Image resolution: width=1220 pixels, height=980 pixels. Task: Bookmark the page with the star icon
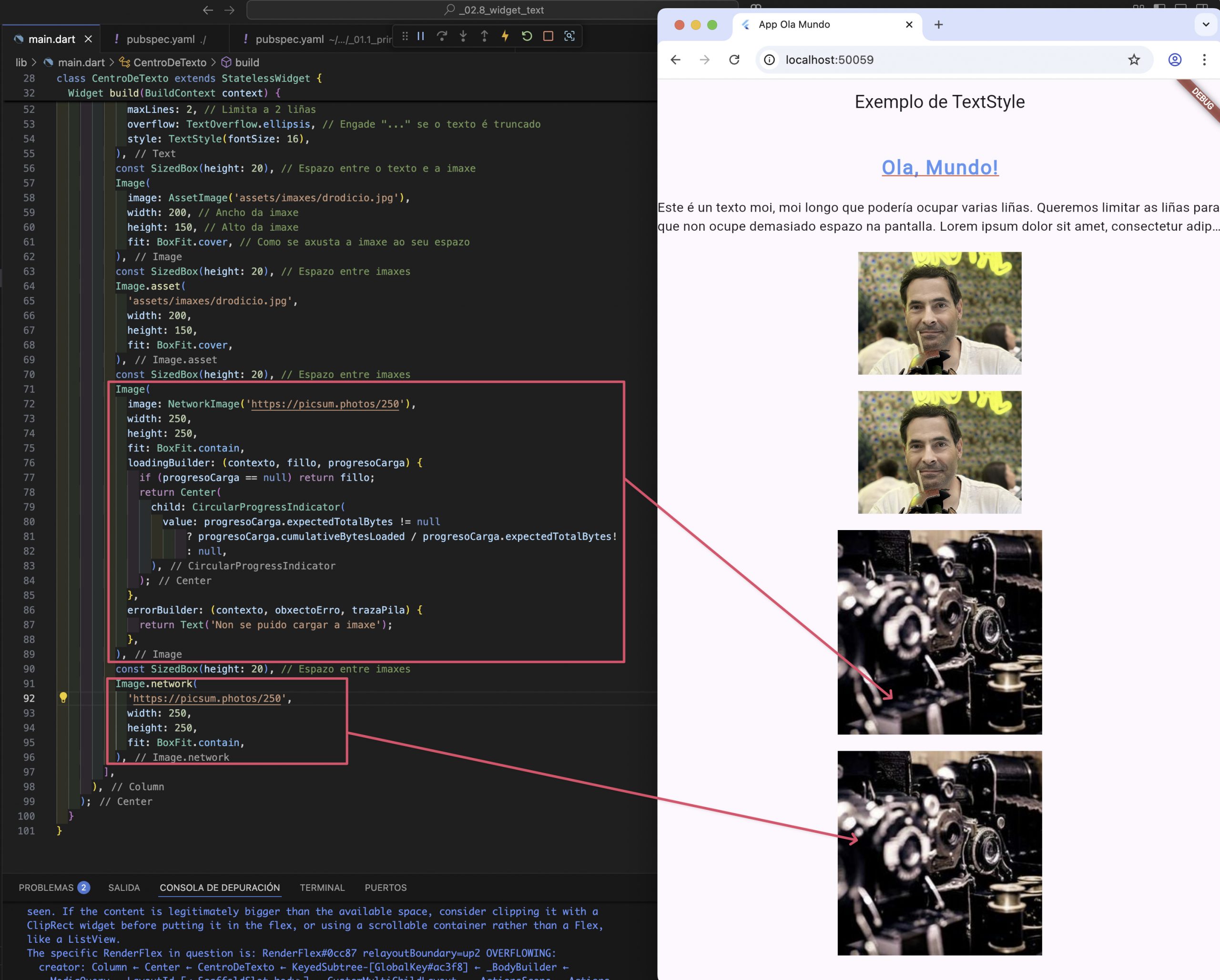coord(1133,60)
